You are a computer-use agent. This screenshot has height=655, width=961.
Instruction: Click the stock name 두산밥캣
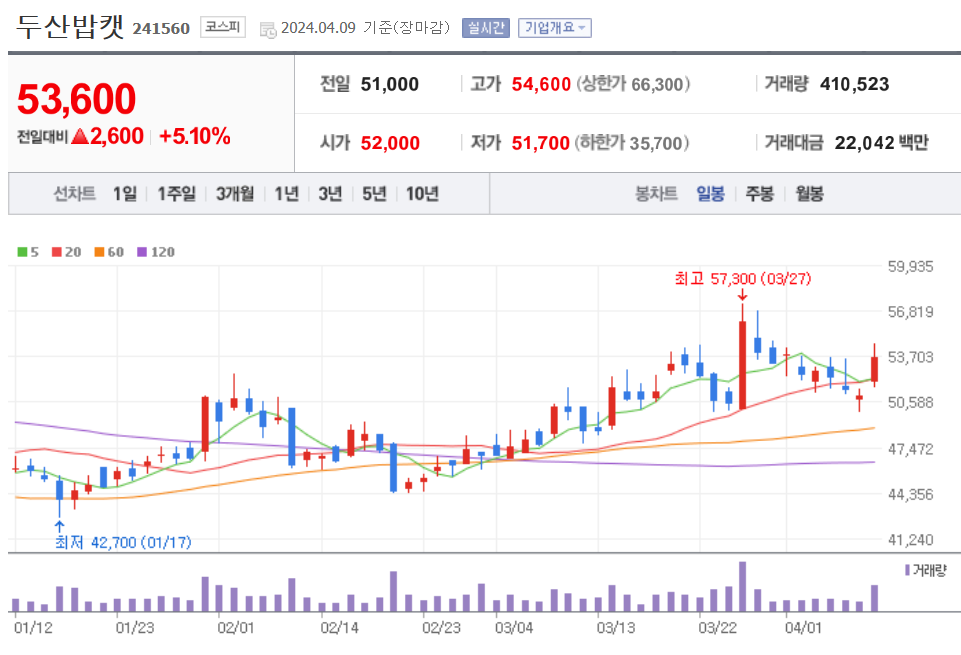70,27
